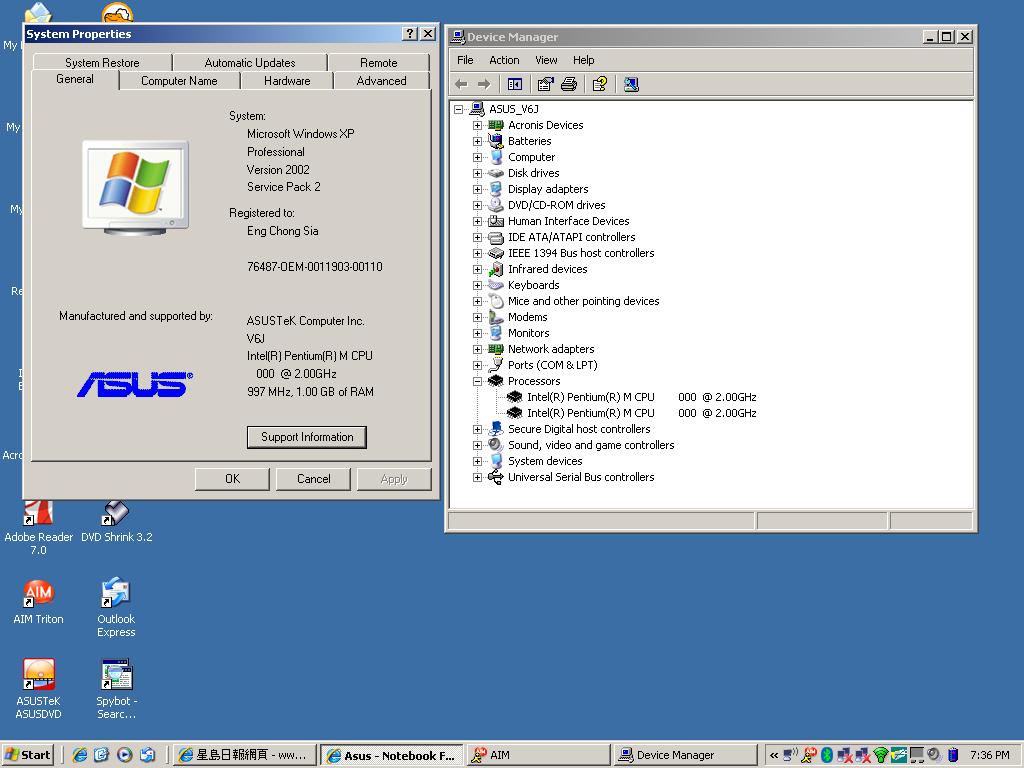Click the Universal Serial Bus controllers icon
Viewport: 1024px width, 768px height.
tap(496, 477)
